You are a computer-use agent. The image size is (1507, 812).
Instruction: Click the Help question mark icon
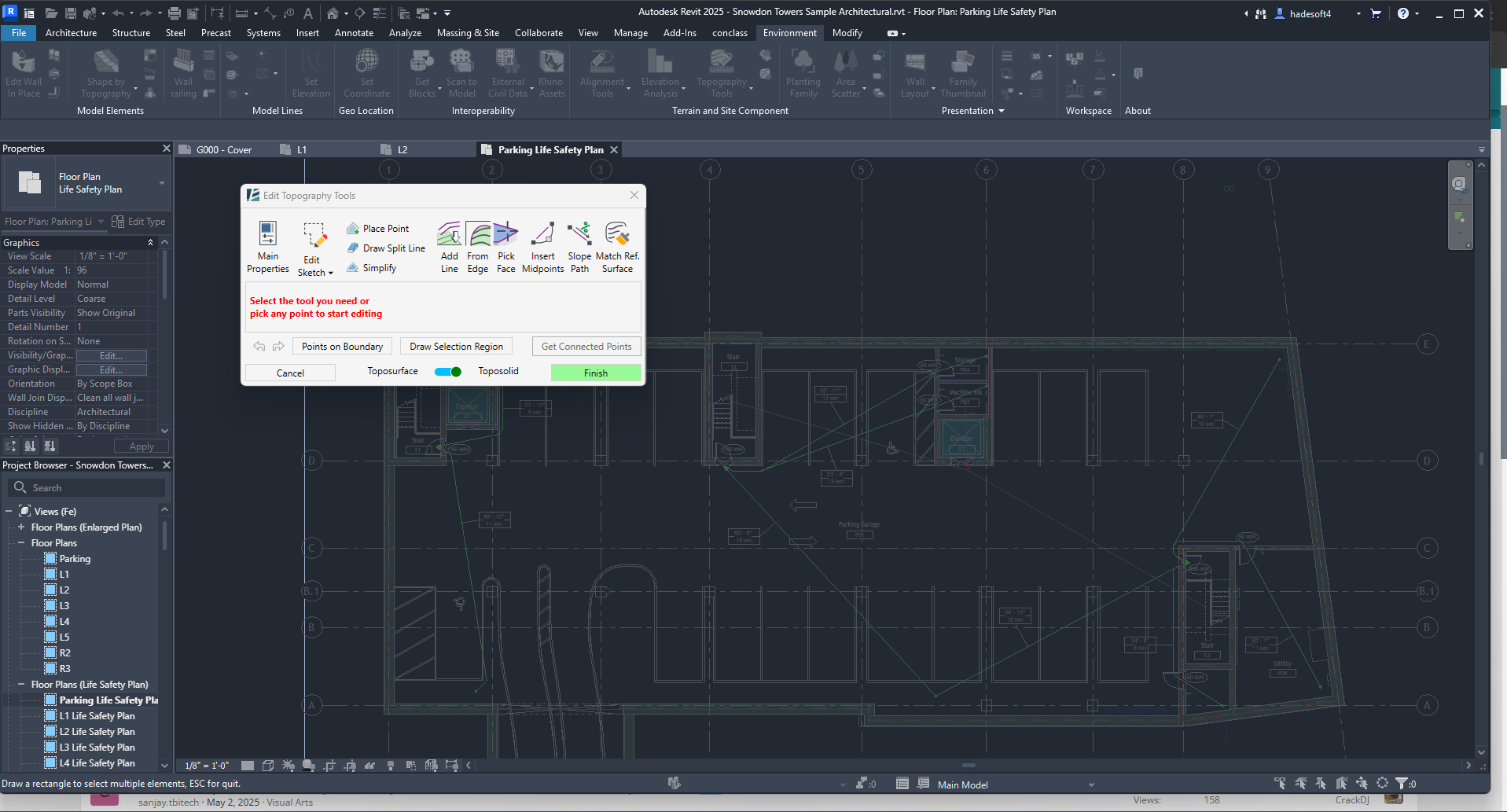click(1403, 13)
